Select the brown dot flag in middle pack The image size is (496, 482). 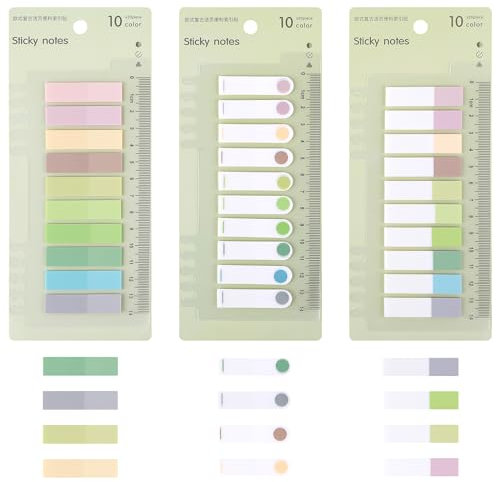pos(256,157)
